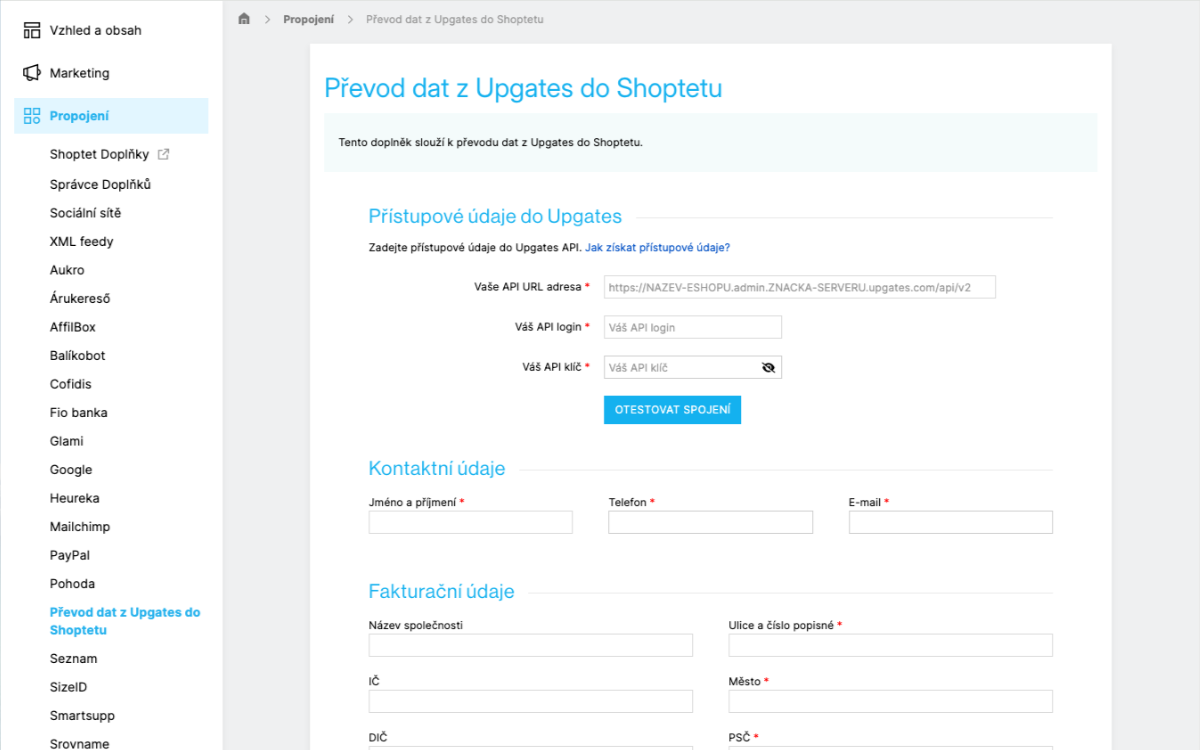Open the Aukro integration
The height and width of the screenshot is (750, 1200).
click(67, 270)
